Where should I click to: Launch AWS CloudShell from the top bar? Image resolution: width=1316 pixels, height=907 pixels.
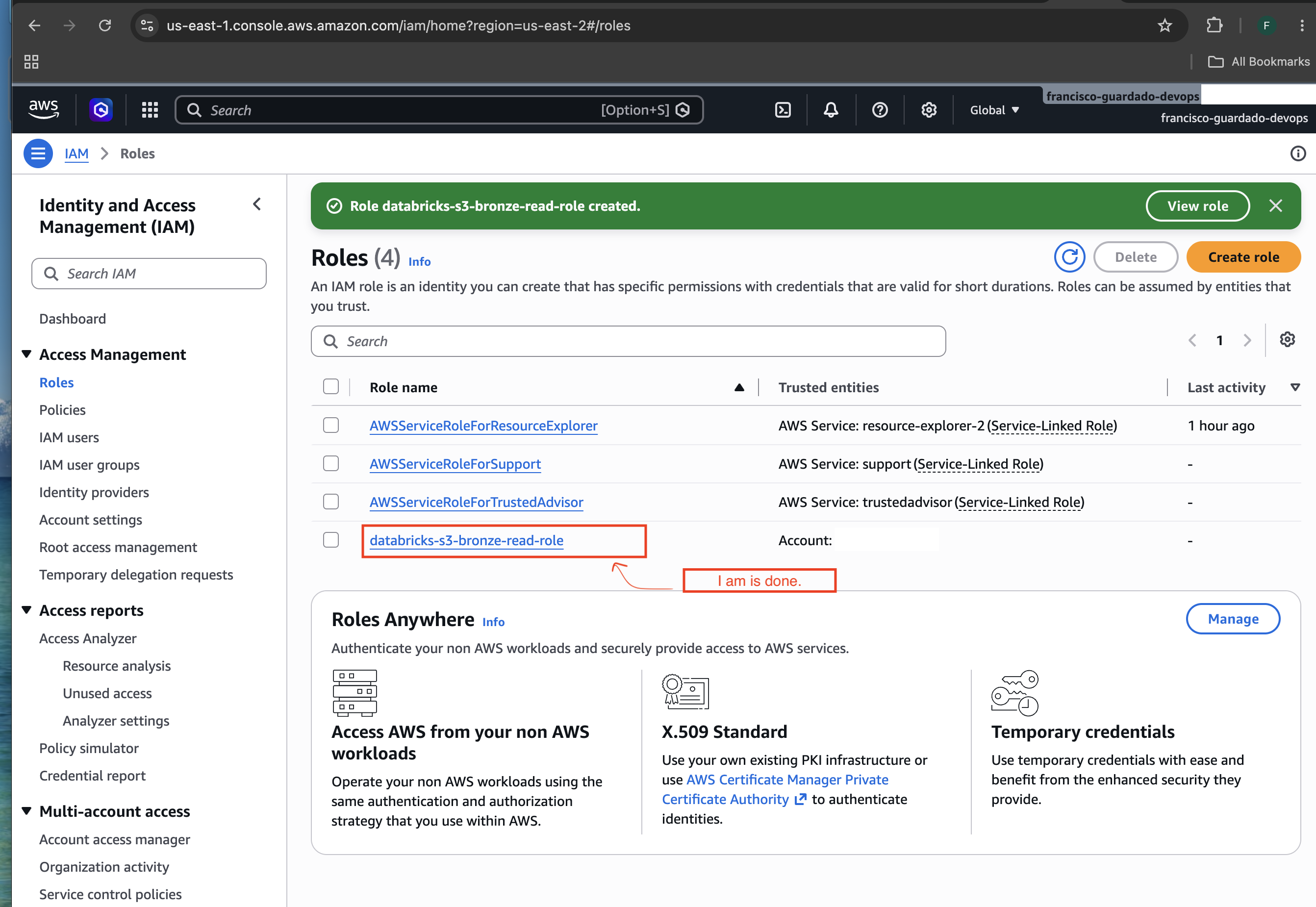tap(783, 110)
